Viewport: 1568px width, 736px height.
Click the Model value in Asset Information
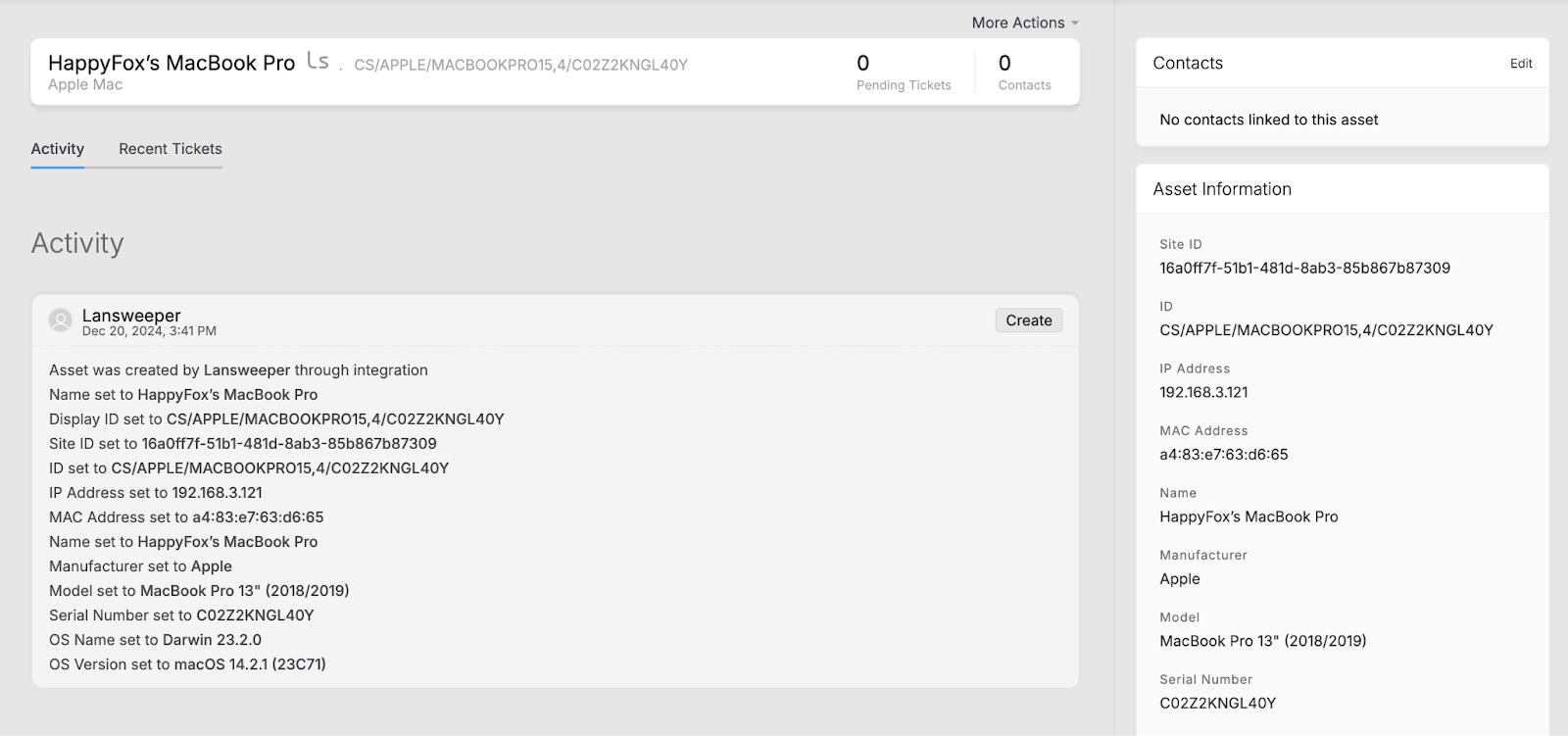pos(1263,641)
